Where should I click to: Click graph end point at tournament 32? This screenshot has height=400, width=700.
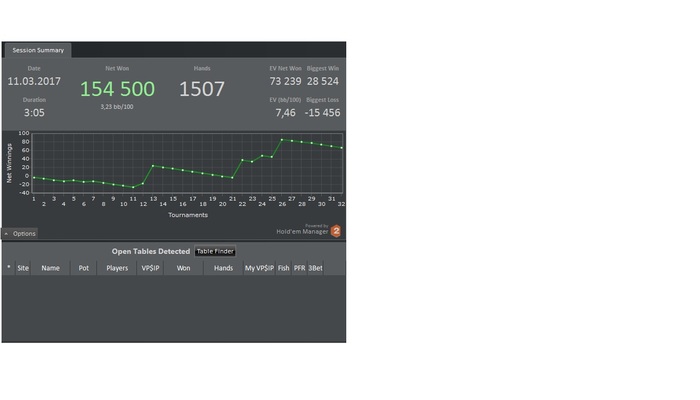coord(342,148)
